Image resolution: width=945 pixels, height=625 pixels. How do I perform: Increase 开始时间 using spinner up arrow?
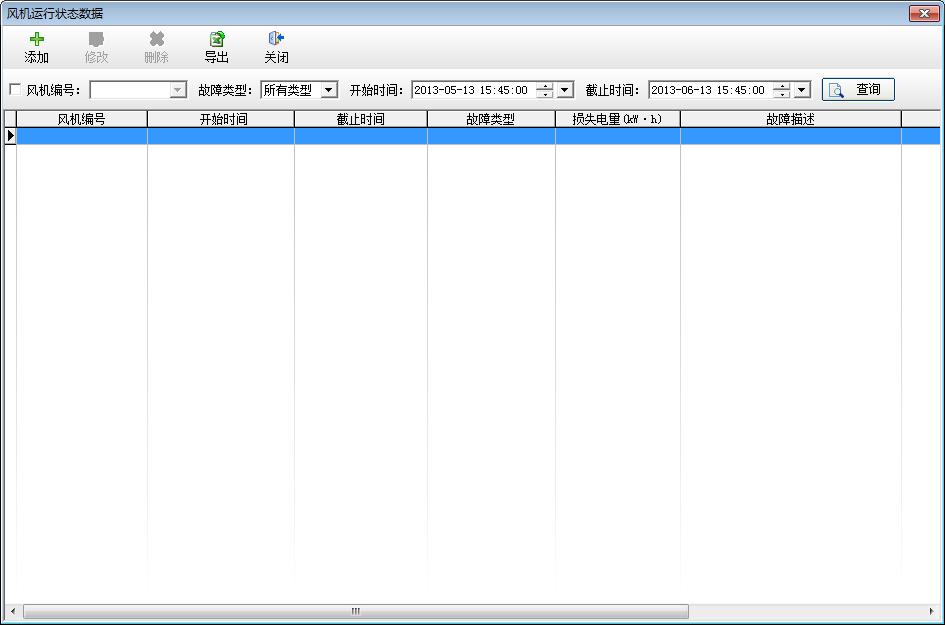(x=545, y=86)
